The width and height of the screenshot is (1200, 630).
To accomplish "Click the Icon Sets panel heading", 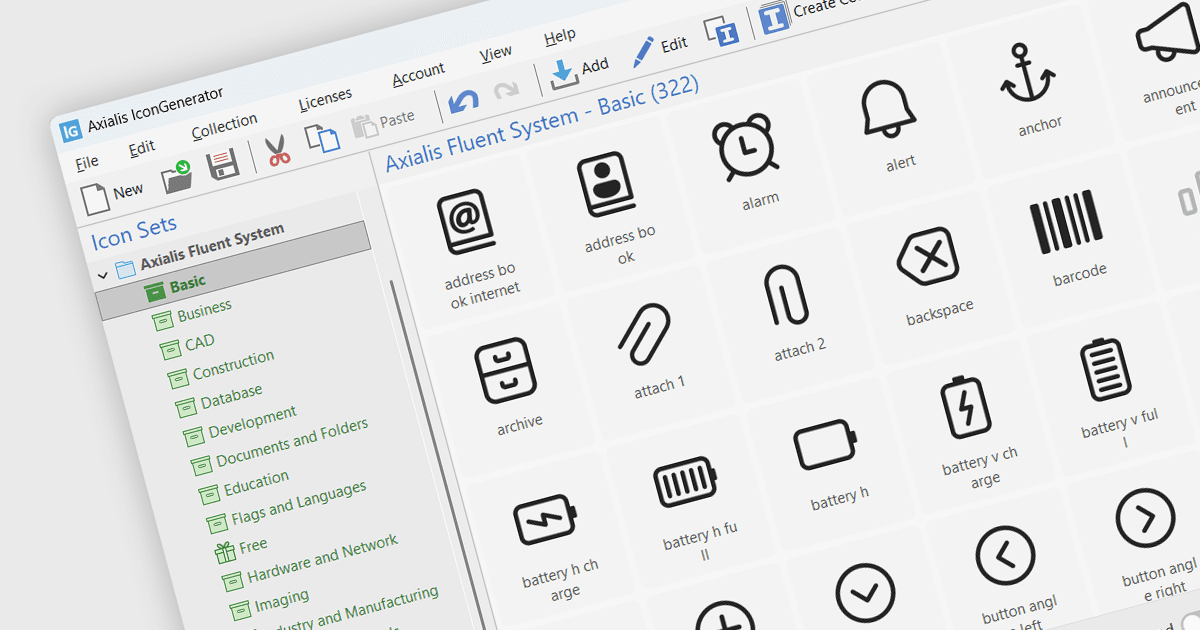I will pos(134,231).
